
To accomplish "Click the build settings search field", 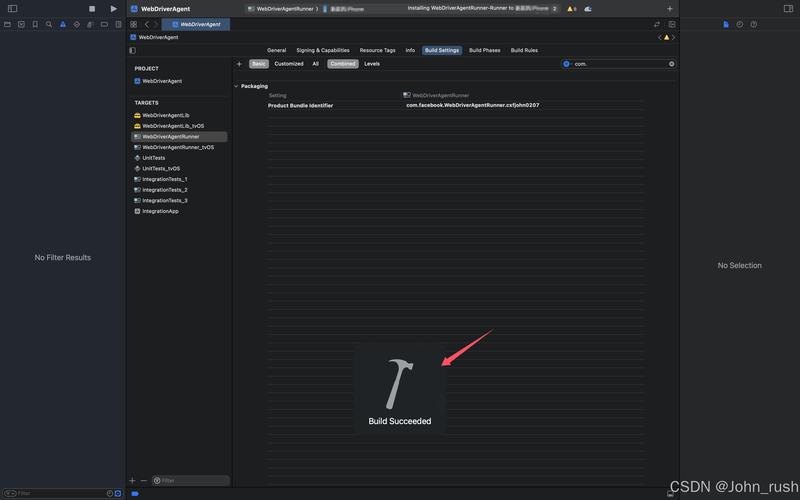I will tap(620, 64).
